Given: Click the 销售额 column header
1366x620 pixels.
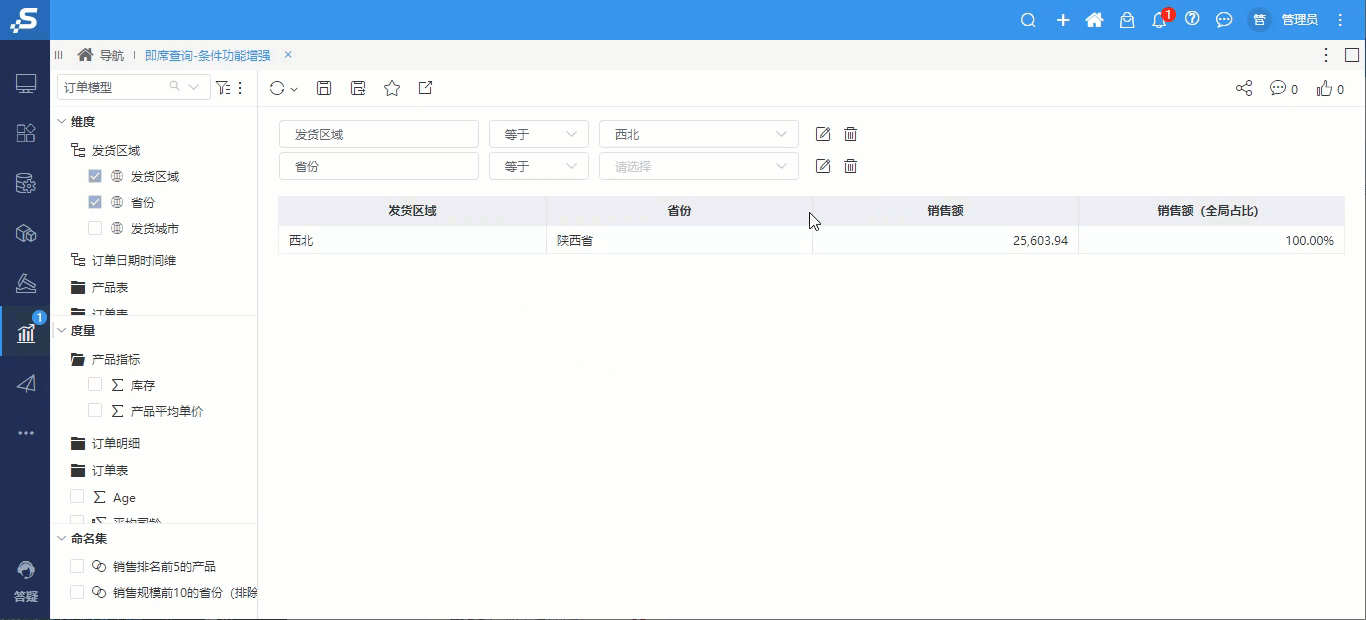Looking at the screenshot, I should pyautogui.click(x=945, y=211).
